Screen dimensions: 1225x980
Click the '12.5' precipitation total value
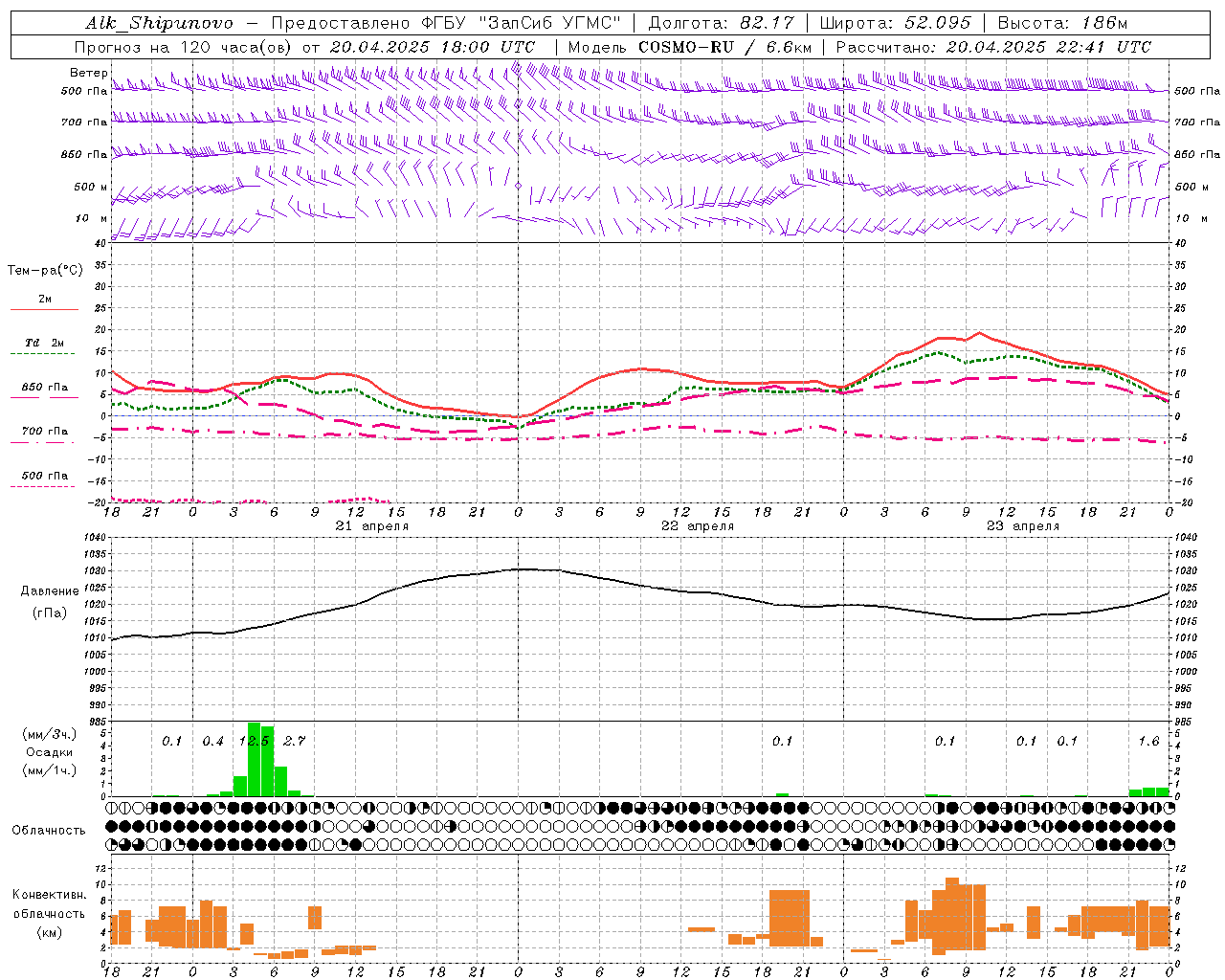[x=255, y=741]
